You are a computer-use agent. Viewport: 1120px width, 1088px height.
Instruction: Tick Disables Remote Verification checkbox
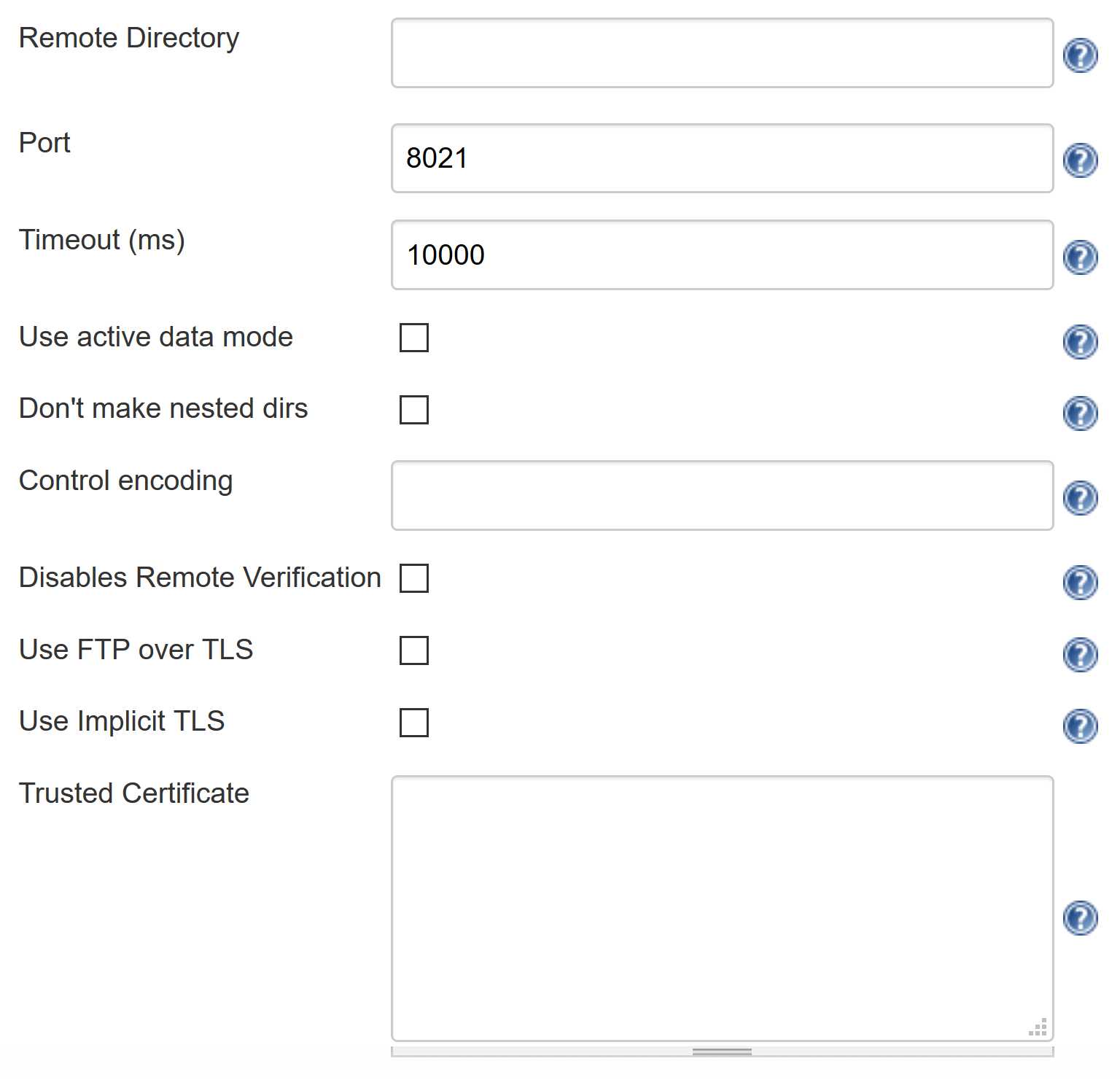coord(414,578)
